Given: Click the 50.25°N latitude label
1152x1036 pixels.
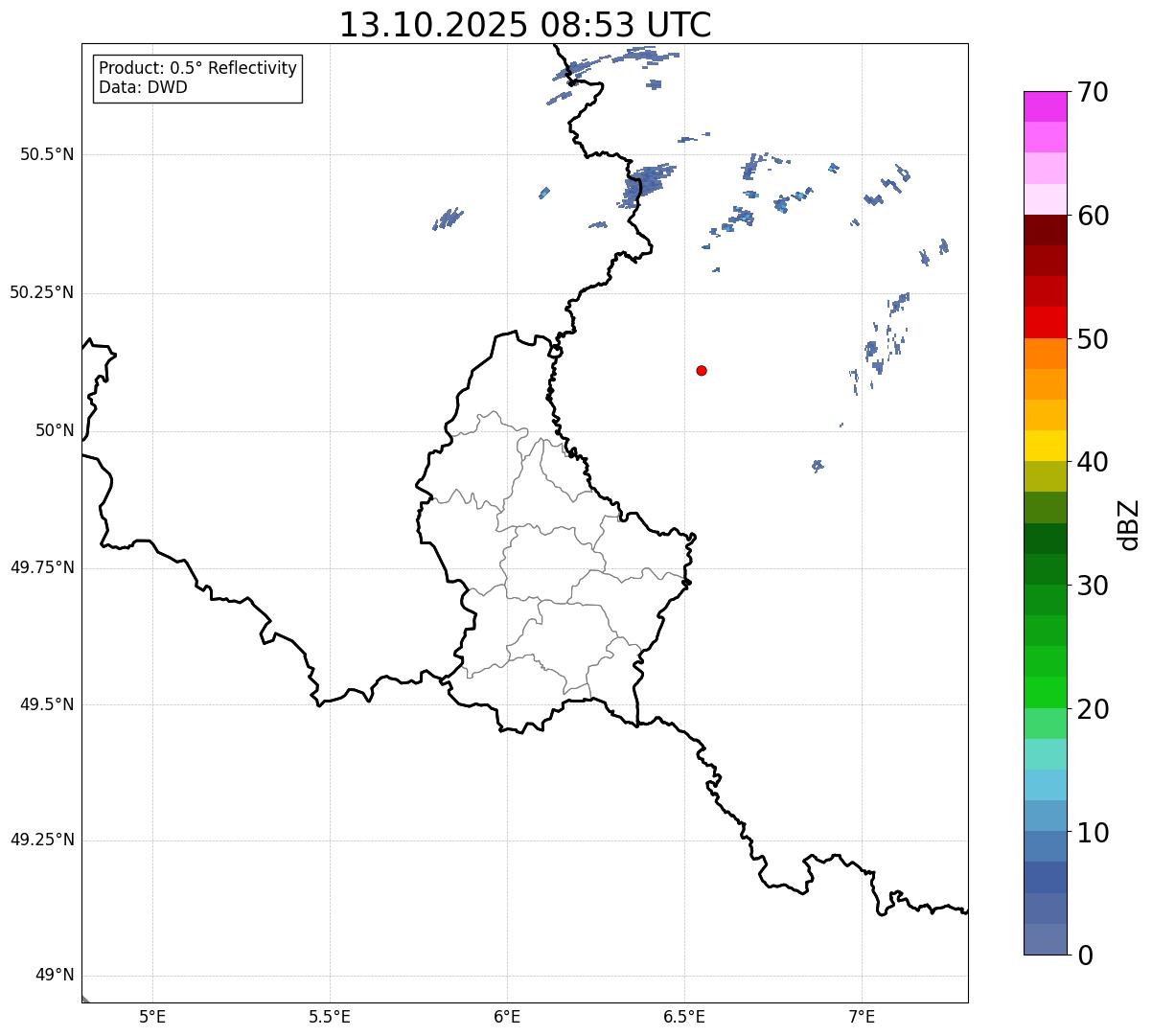Looking at the screenshot, I should click(41, 292).
